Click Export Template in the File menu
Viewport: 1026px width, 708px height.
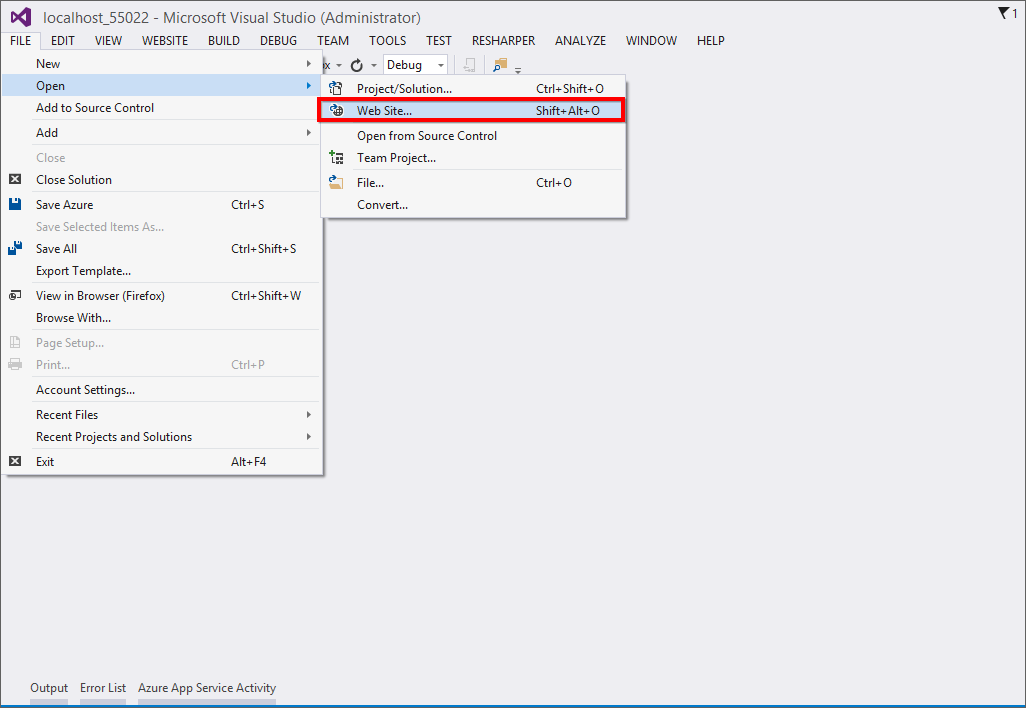(x=83, y=271)
